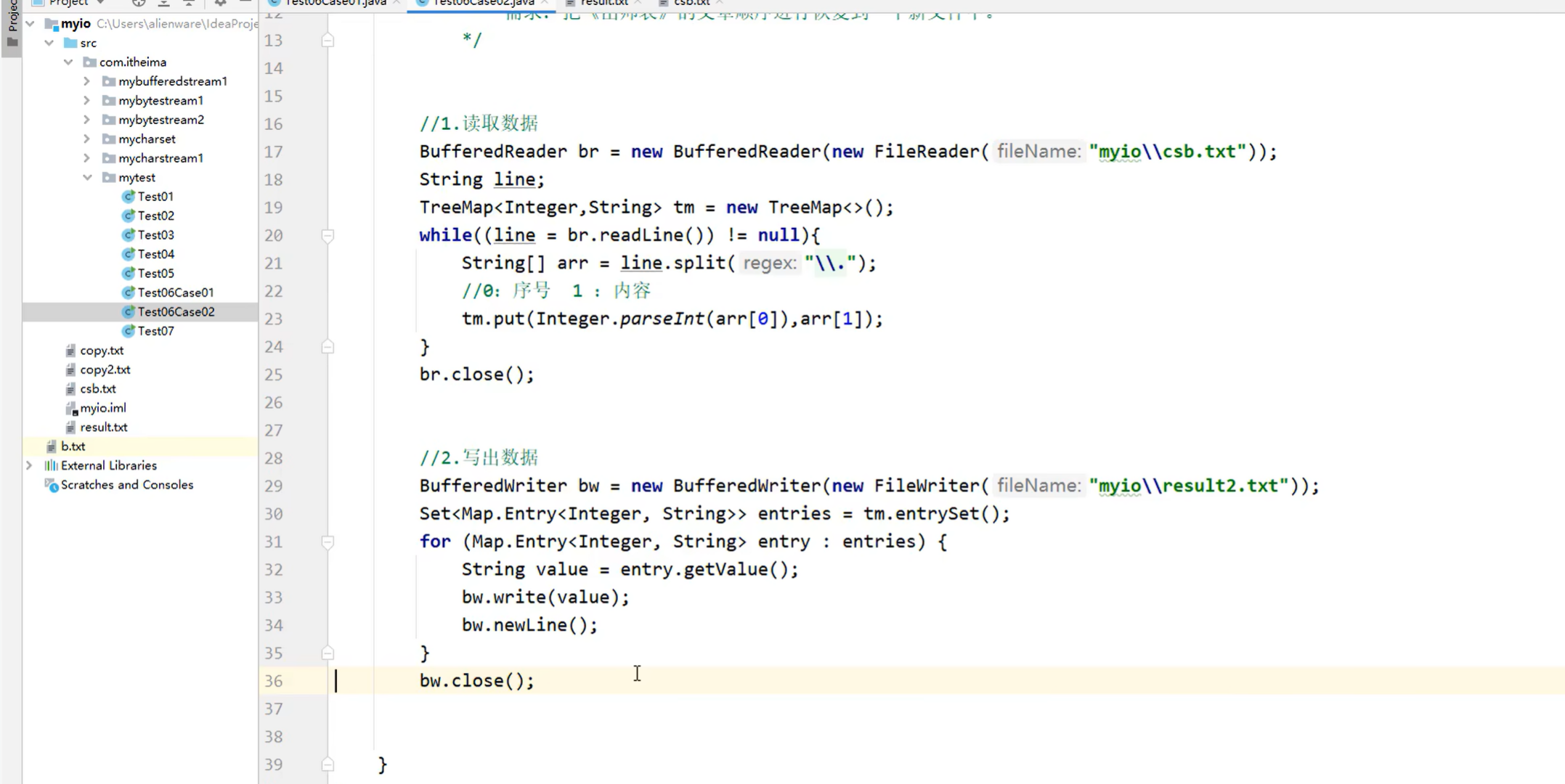The height and width of the screenshot is (784, 1565).
Task: Click line number 36 in the gutter
Action: [x=273, y=681]
